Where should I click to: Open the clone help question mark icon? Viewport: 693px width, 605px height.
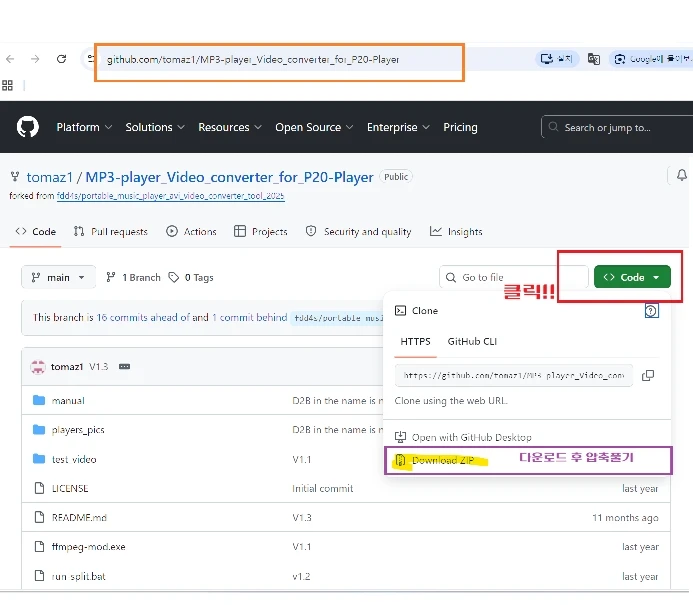click(651, 311)
